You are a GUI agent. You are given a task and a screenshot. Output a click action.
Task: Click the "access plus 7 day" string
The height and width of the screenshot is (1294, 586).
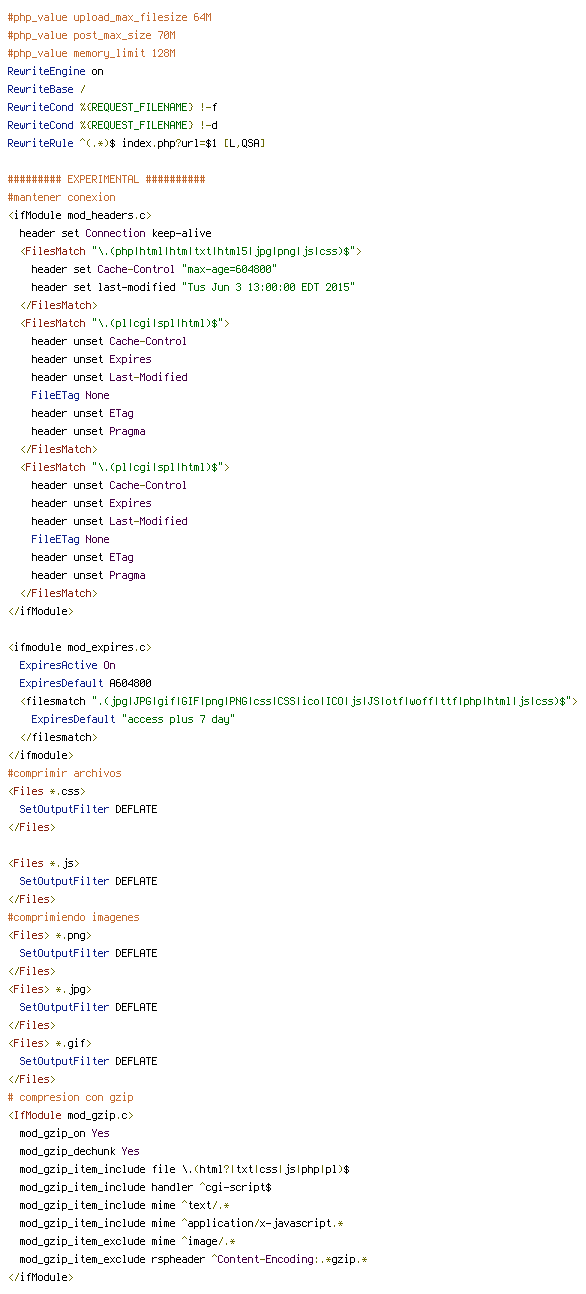tap(178, 719)
